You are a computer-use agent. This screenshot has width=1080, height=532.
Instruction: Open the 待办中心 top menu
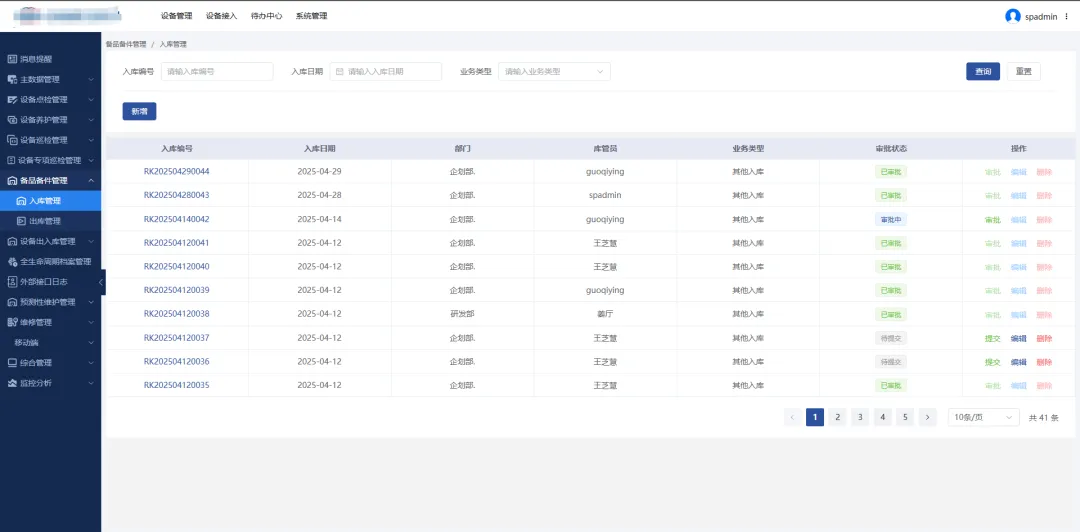(x=267, y=16)
